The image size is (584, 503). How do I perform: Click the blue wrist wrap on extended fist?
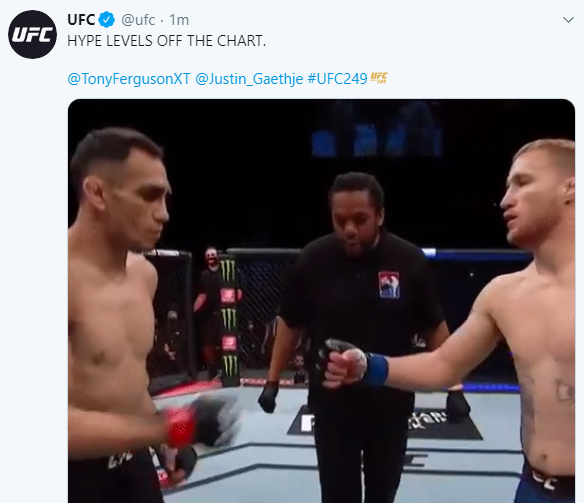coord(377,369)
